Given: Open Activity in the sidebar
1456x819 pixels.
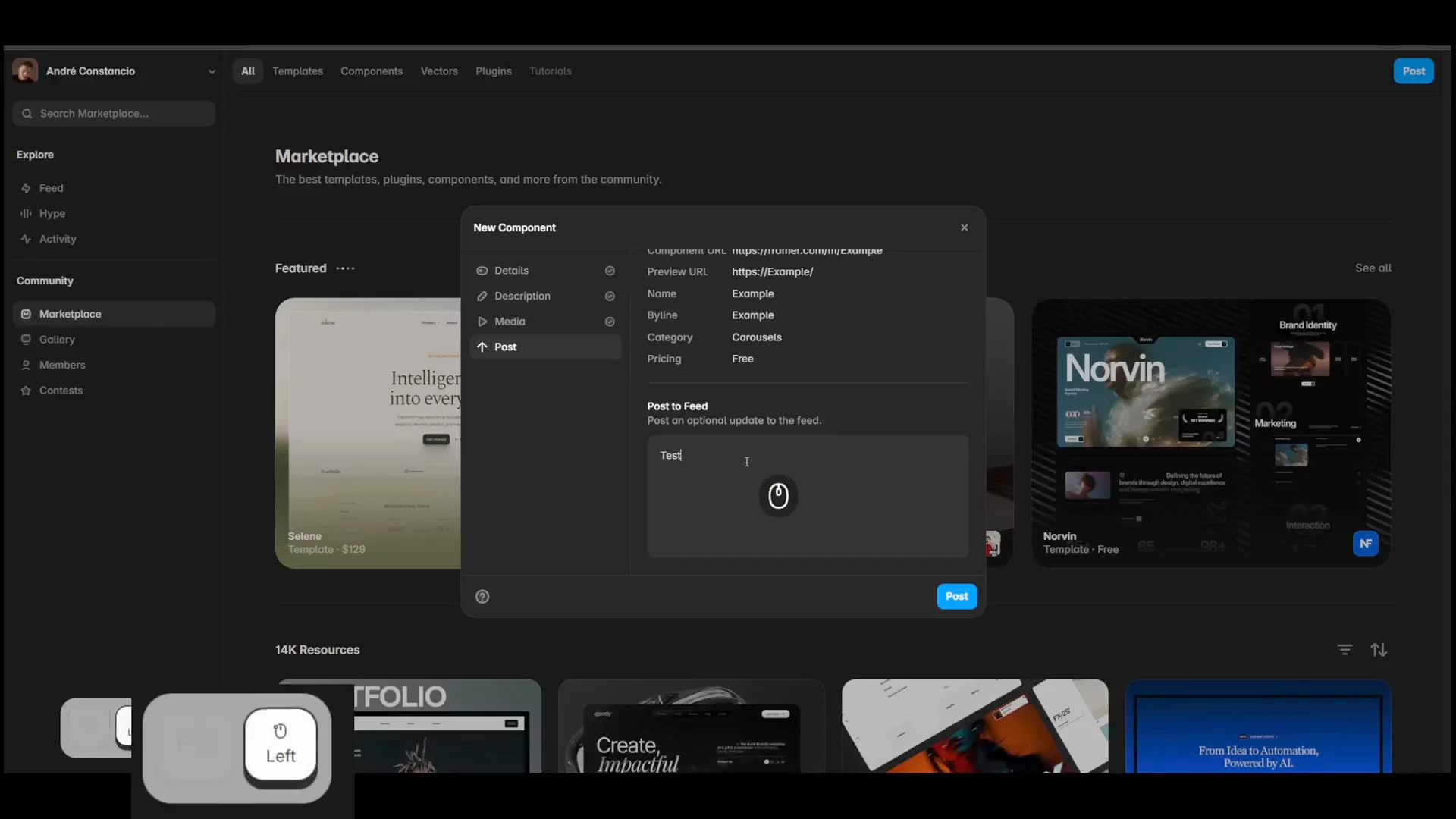Looking at the screenshot, I should click(x=114, y=239).
